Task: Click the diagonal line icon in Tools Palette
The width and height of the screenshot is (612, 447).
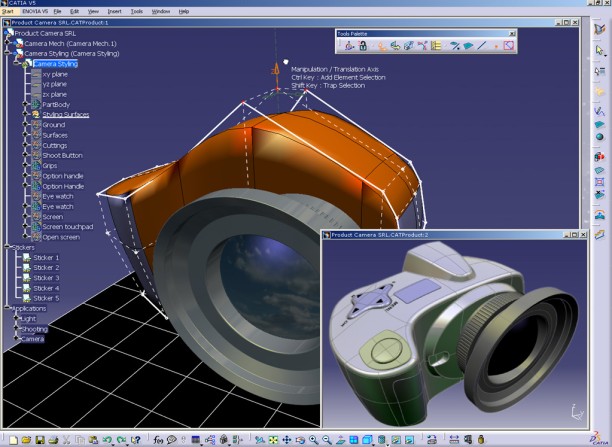Action: (482, 46)
